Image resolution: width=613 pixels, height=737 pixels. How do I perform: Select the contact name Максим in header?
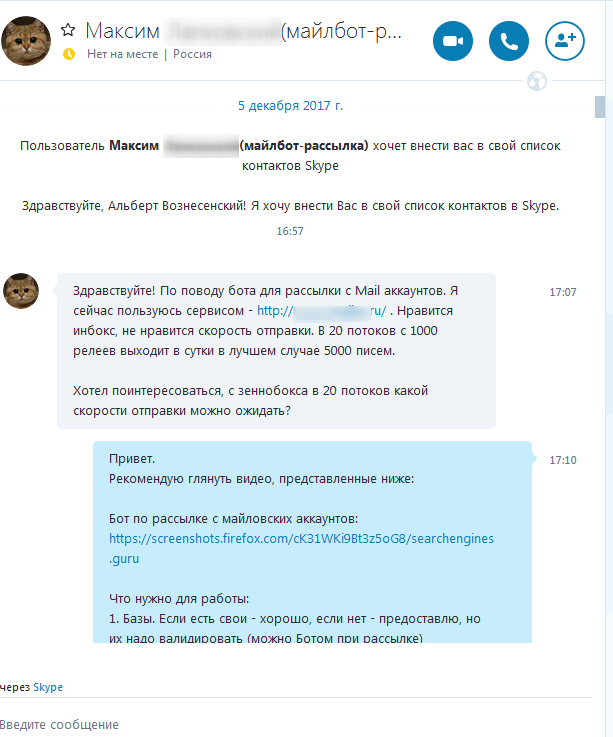click(122, 31)
